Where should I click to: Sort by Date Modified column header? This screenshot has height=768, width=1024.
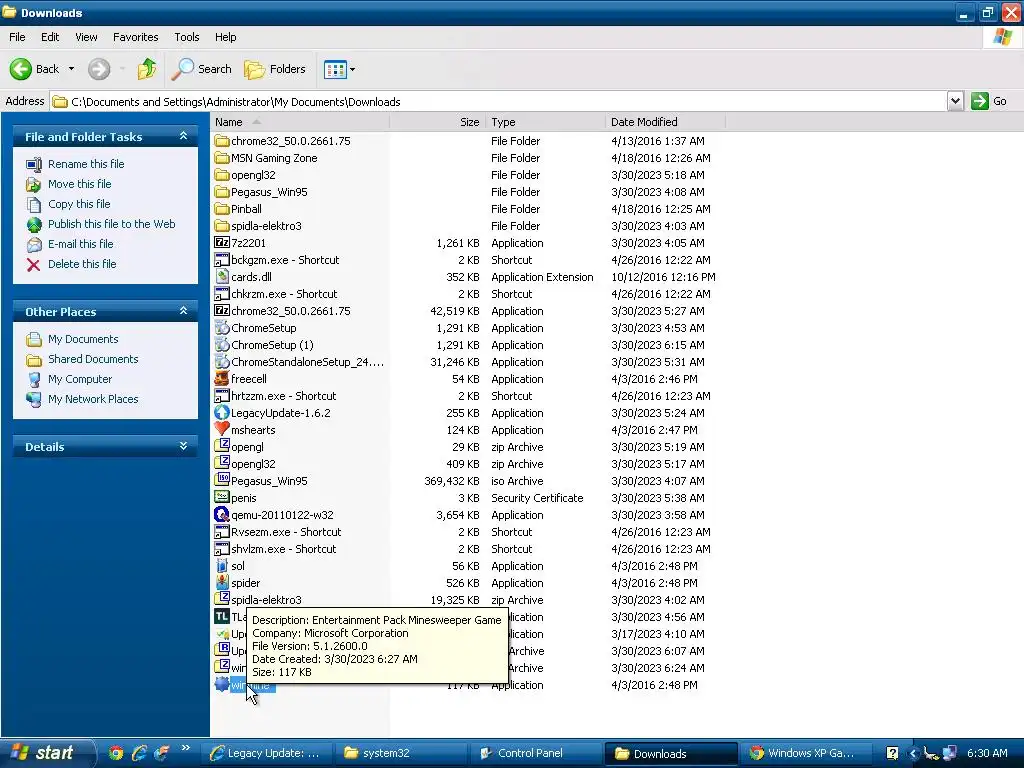click(665, 122)
